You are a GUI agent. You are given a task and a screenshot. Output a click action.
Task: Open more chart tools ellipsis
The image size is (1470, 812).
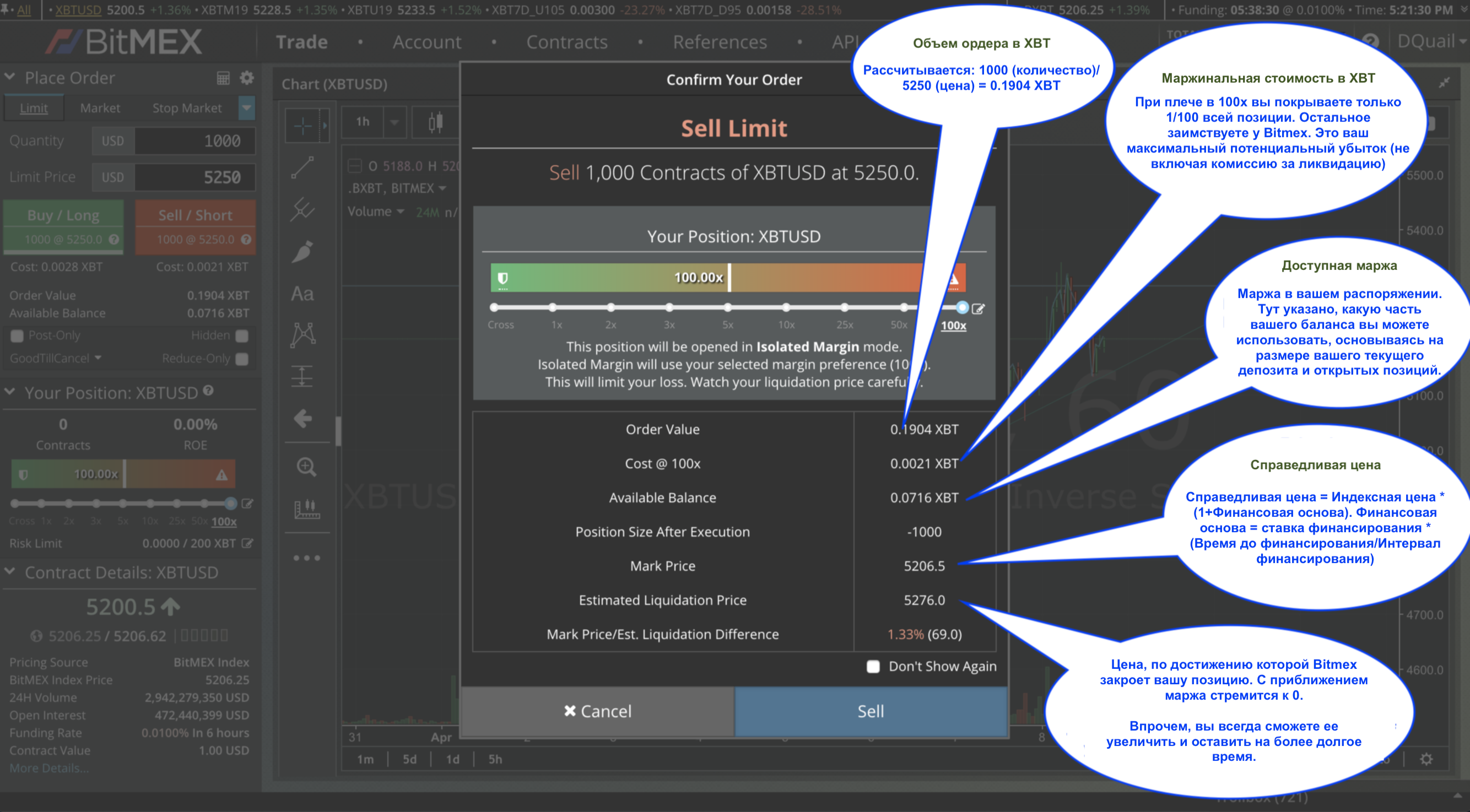point(306,557)
